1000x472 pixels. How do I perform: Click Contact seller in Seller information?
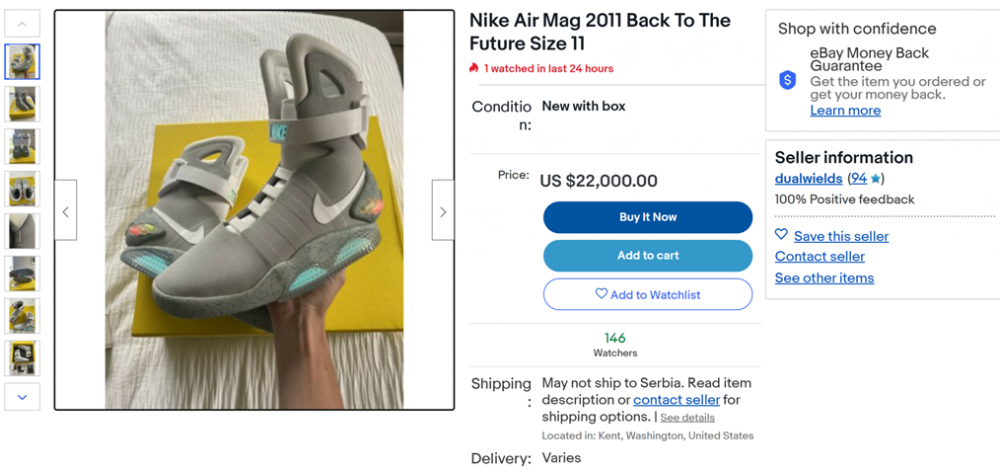[820, 256]
